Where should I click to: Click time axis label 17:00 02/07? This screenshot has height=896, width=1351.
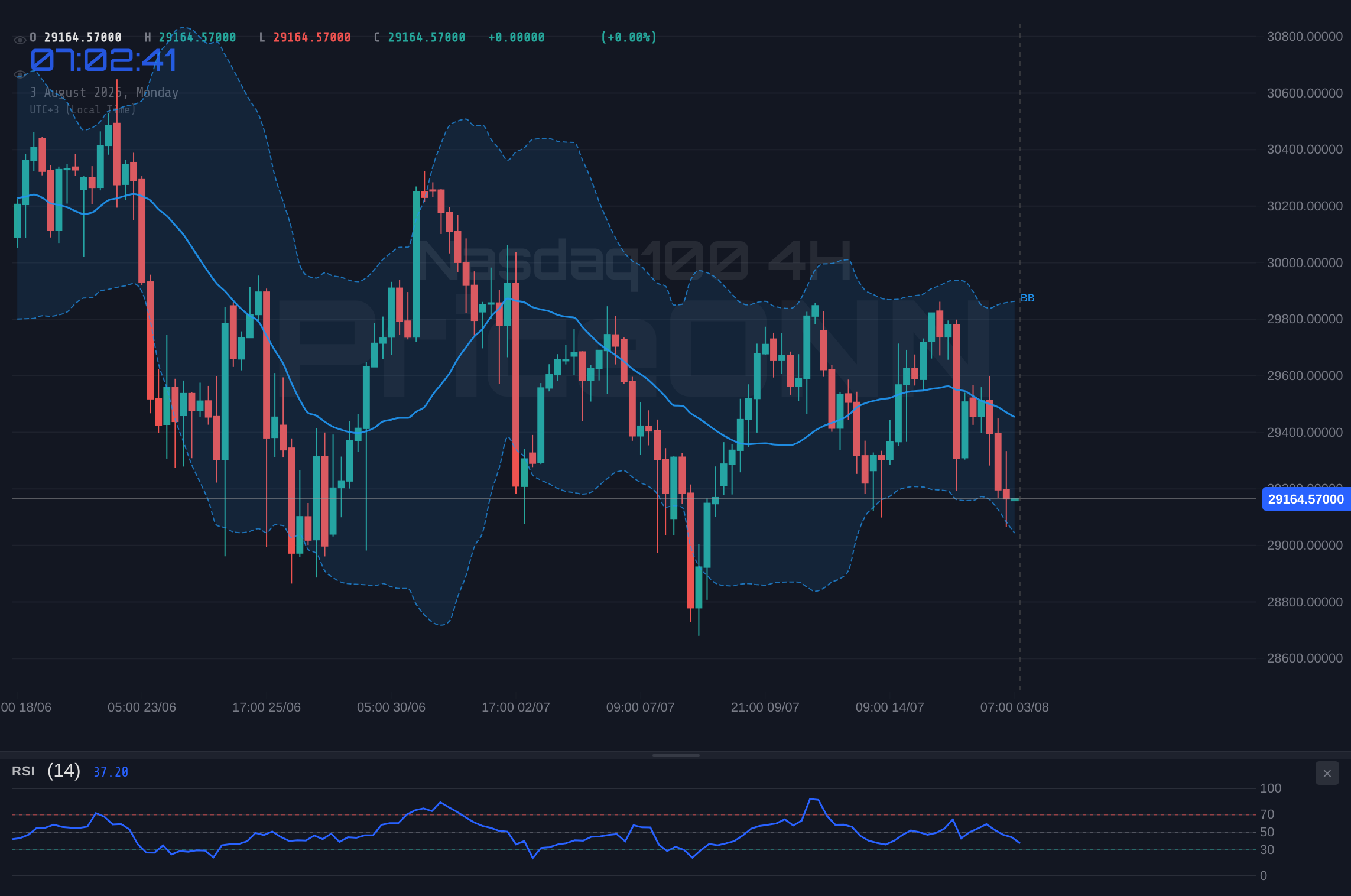click(x=516, y=707)
